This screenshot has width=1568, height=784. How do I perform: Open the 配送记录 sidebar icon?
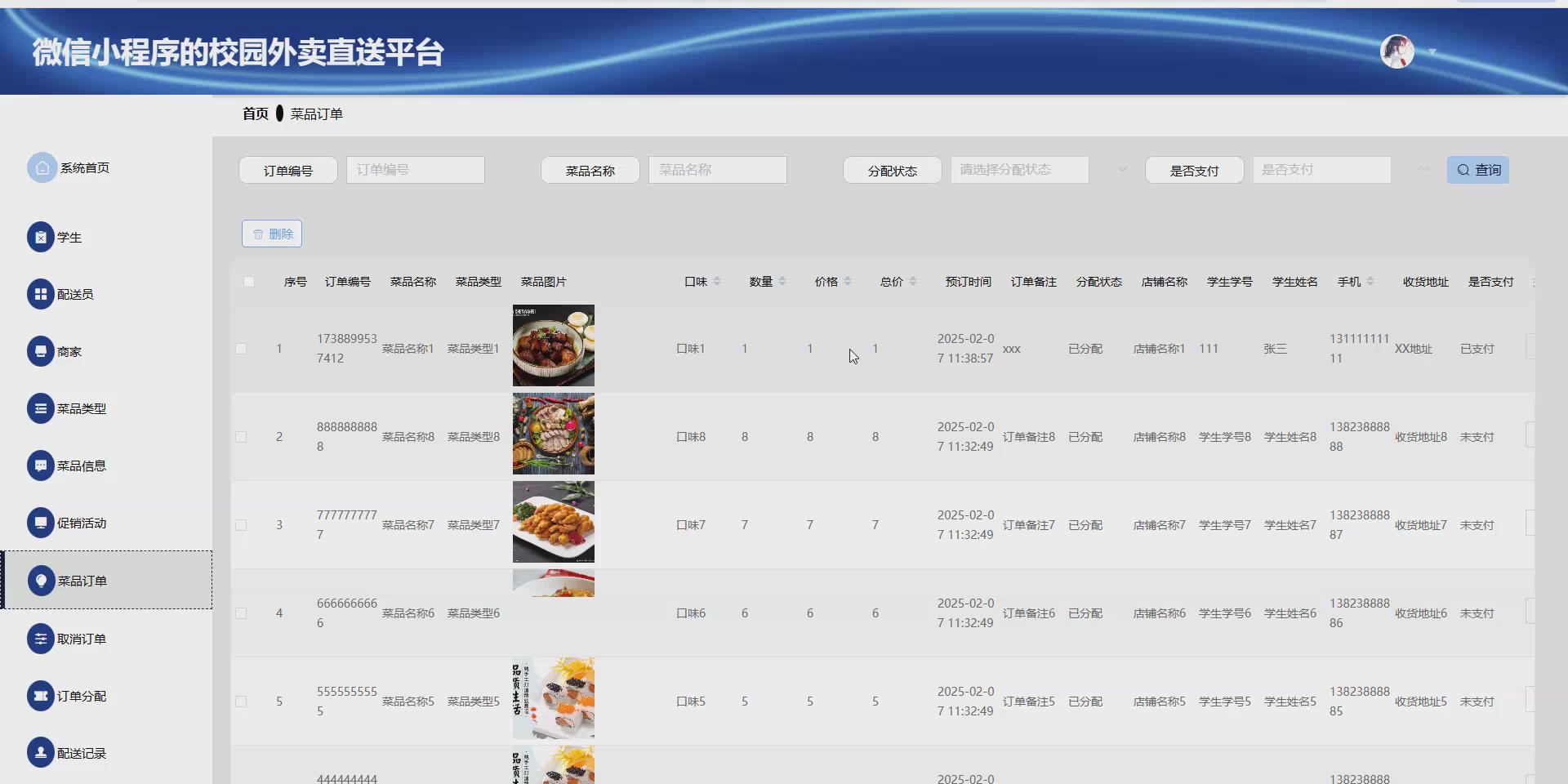click(x=41, y=753)
